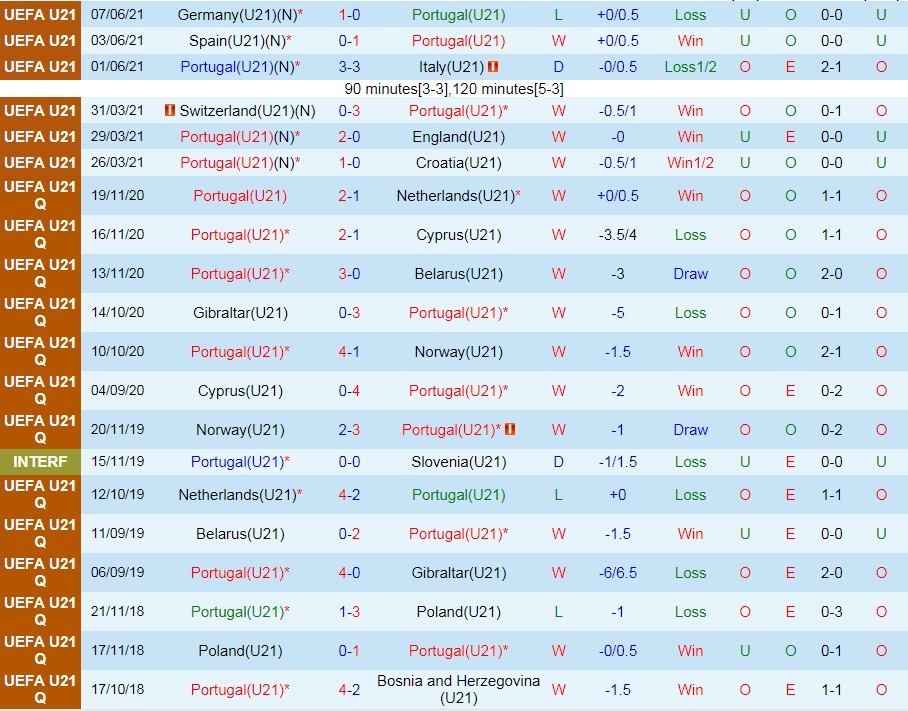Open Spain(U21)(N) team link

(x=240, y=41)
